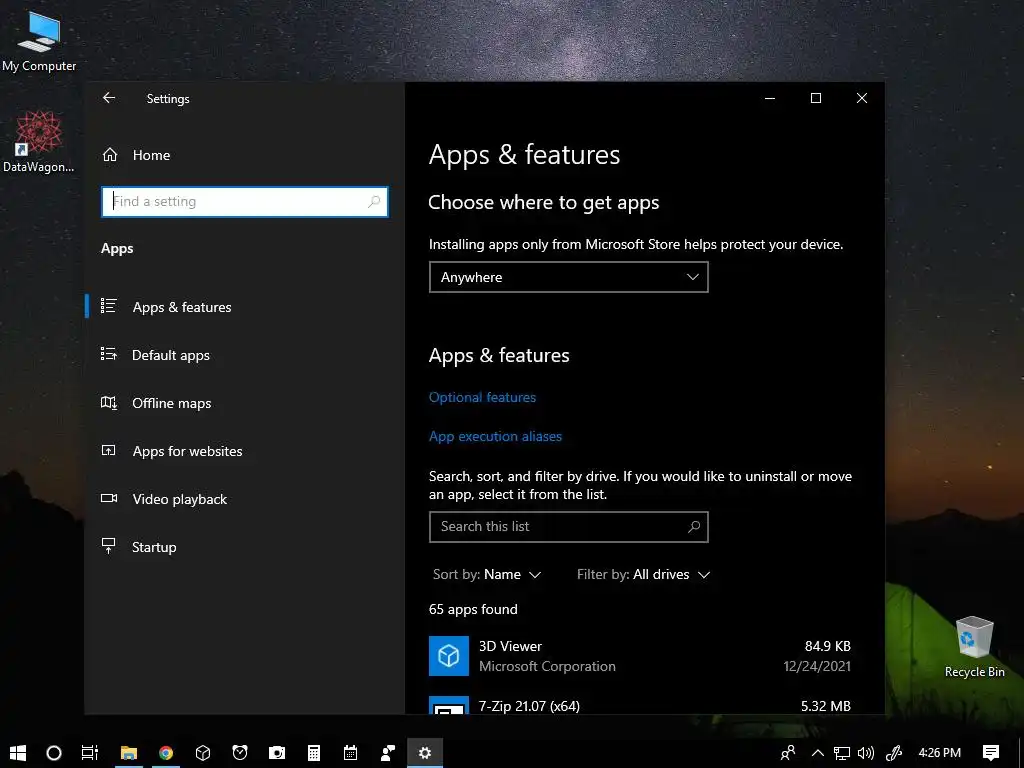This screenshot has height=768, width=1024.
Task: Click the Search this list field
Action: pyautogui.click(x=568, y=526)
